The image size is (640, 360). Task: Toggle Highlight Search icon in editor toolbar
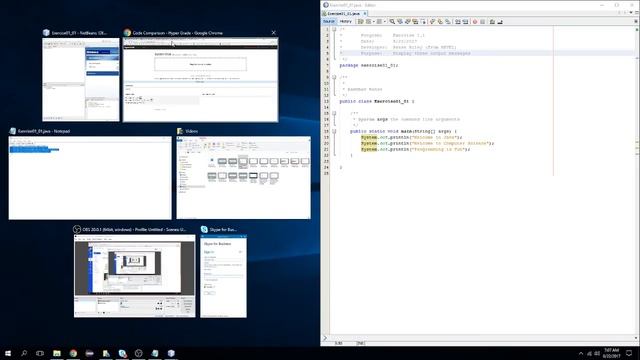click(x=416, y=22)
